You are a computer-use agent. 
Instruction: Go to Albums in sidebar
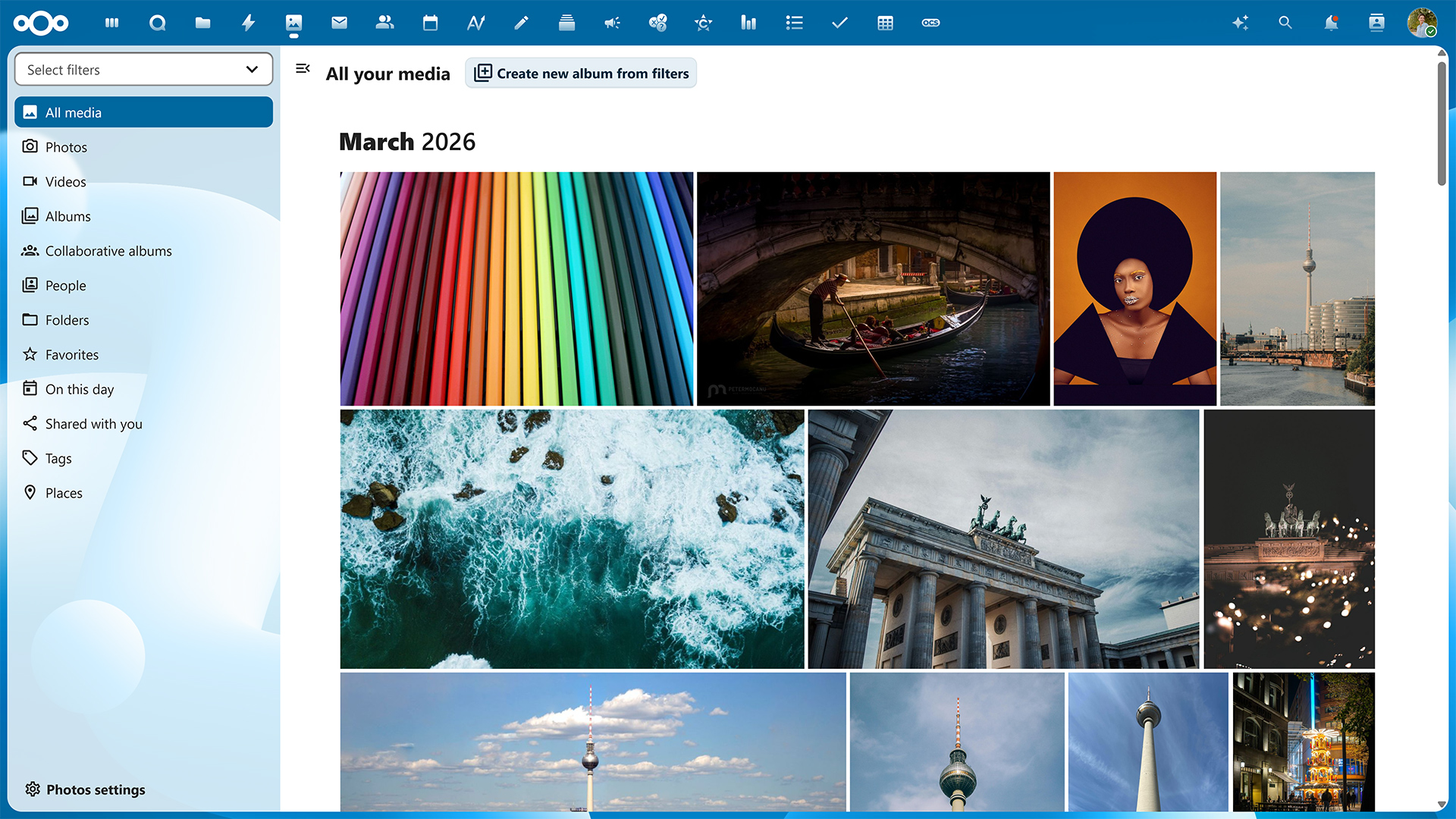pyautogui.click(x=67, y=216)
